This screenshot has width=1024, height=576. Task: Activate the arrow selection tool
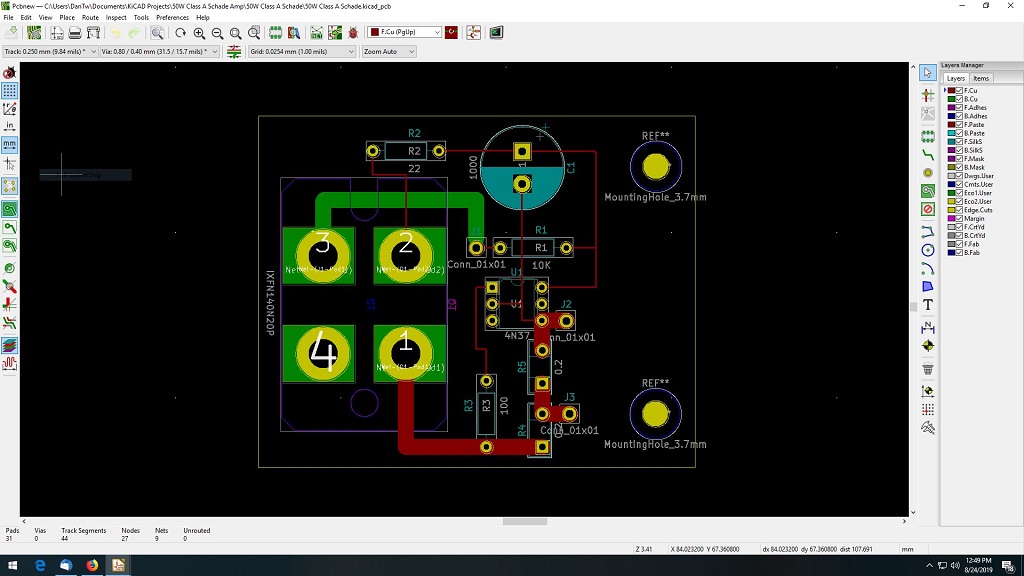[x=928, y=72]
